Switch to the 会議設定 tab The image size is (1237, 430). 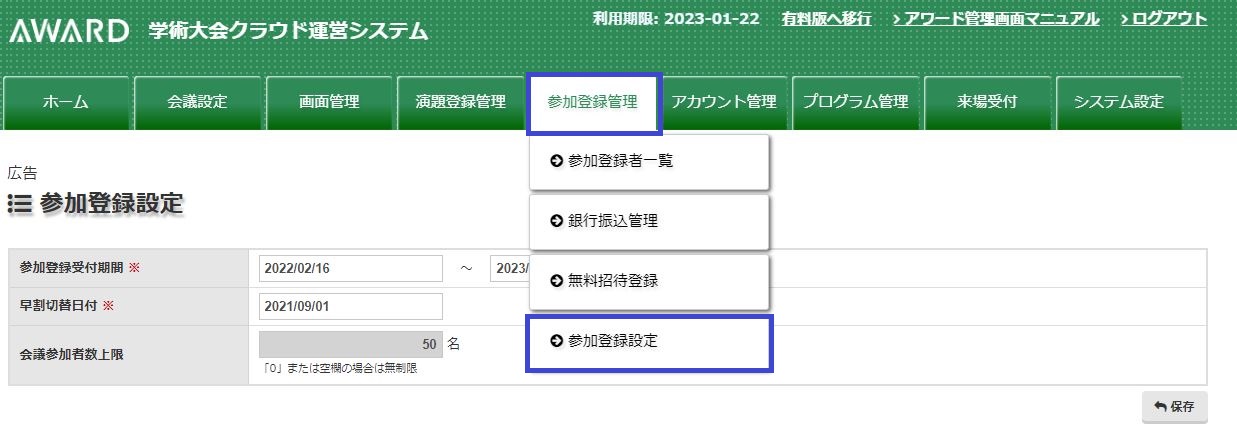coord(197,102)
